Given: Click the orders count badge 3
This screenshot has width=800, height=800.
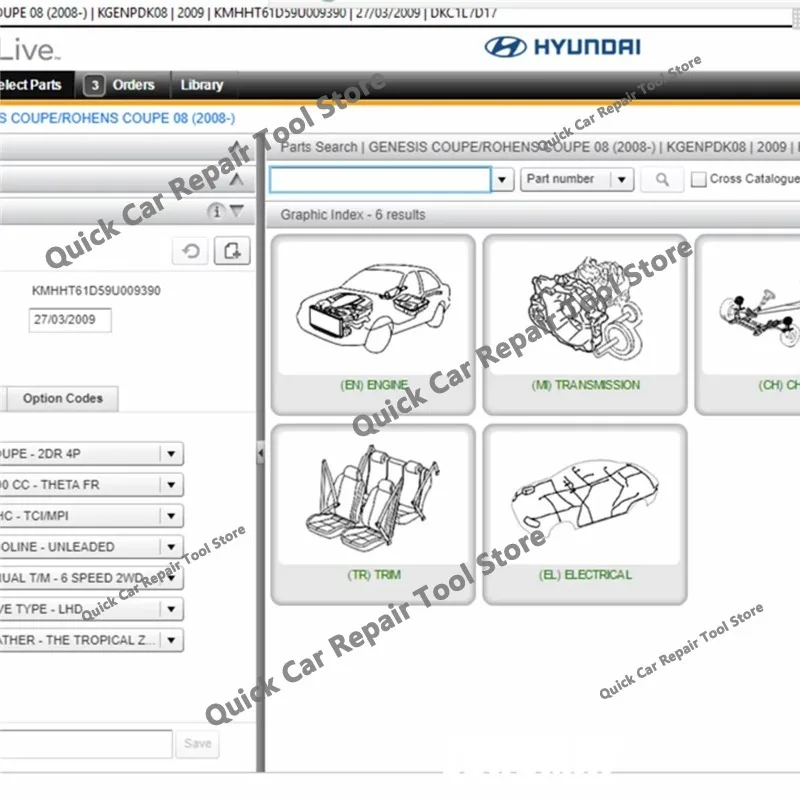Looking at the screenshot, I should (x=94, y=85).
